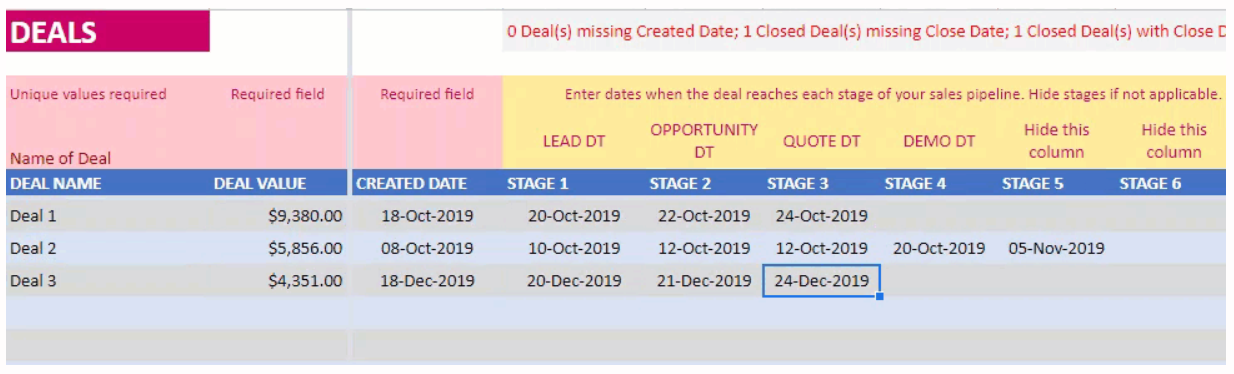Select Deal 1 created date 18-Oct-2019
Viewport: 1234px width, 374px height.
point(427,215)
